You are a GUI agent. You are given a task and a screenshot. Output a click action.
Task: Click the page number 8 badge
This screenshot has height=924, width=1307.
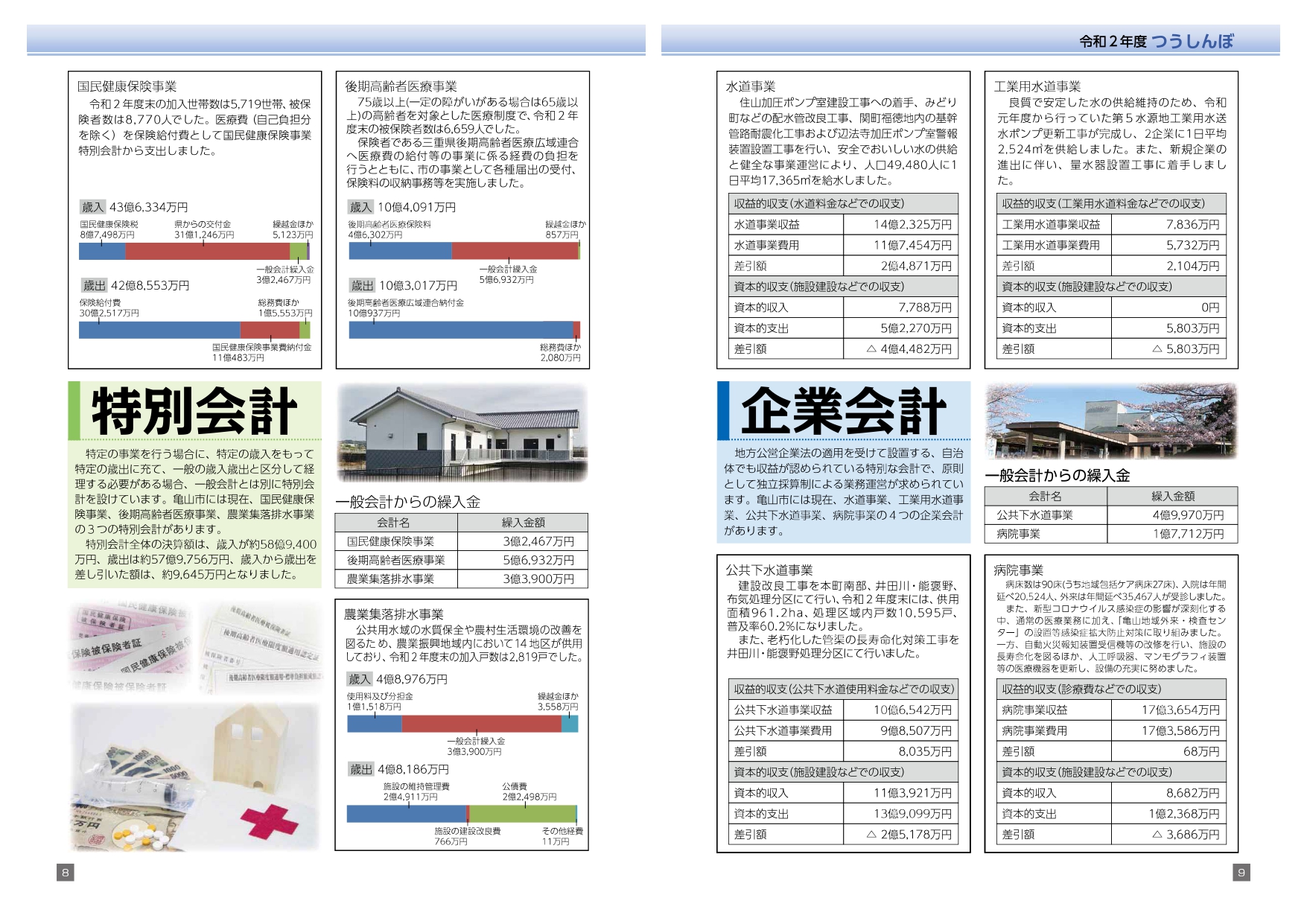(x=66, y=872)
